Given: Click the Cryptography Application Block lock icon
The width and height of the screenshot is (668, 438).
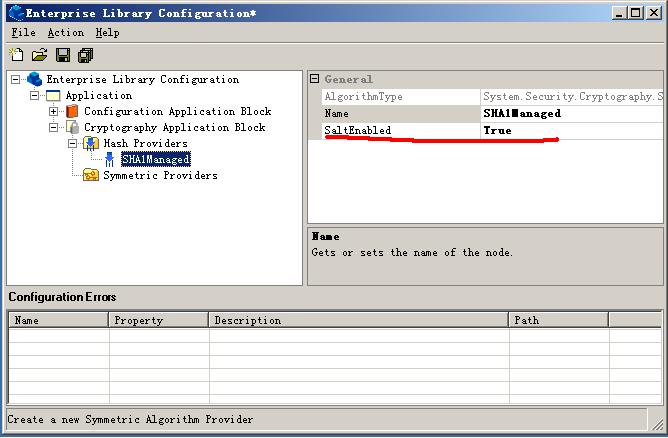Looking at the screenshot, I should tap(72, 128).
